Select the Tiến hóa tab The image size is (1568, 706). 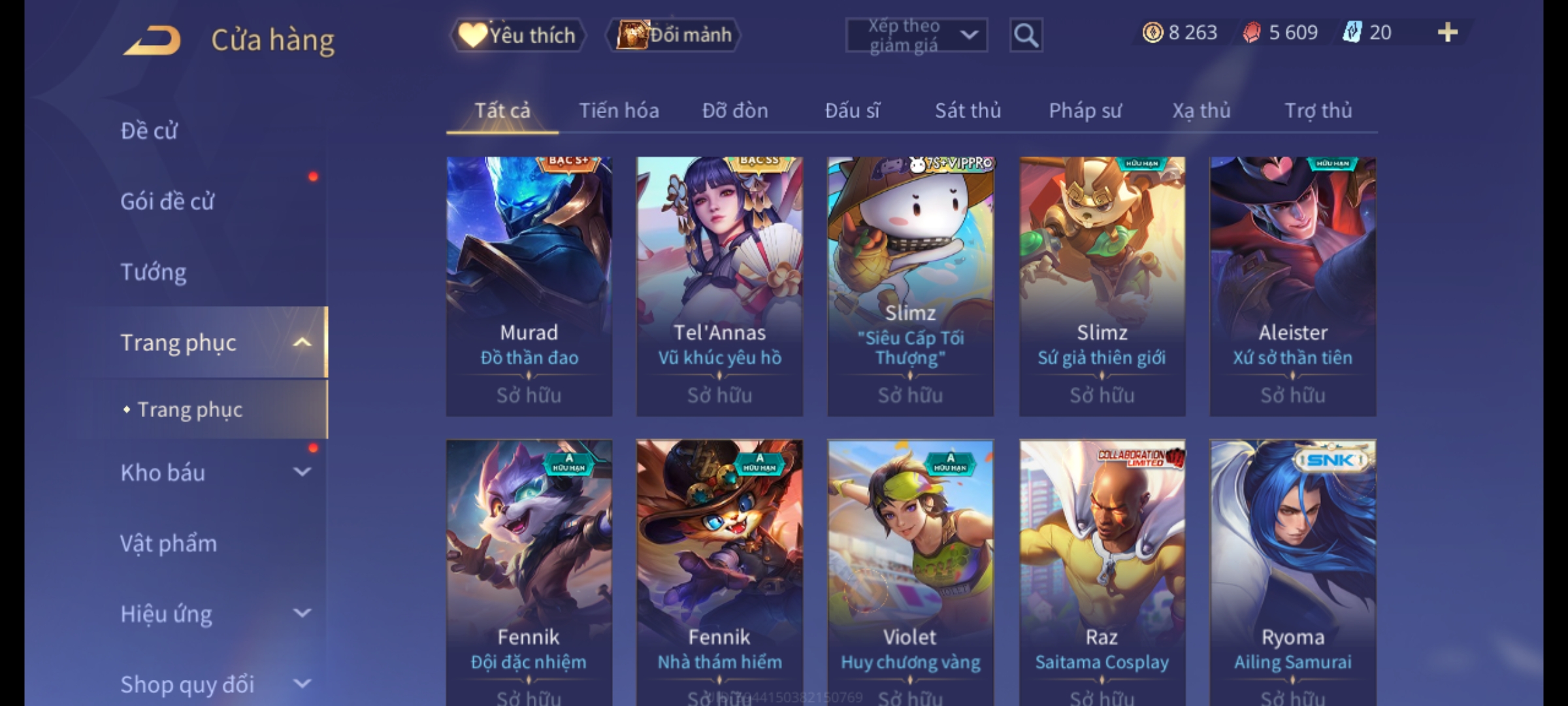pos(619,111)
